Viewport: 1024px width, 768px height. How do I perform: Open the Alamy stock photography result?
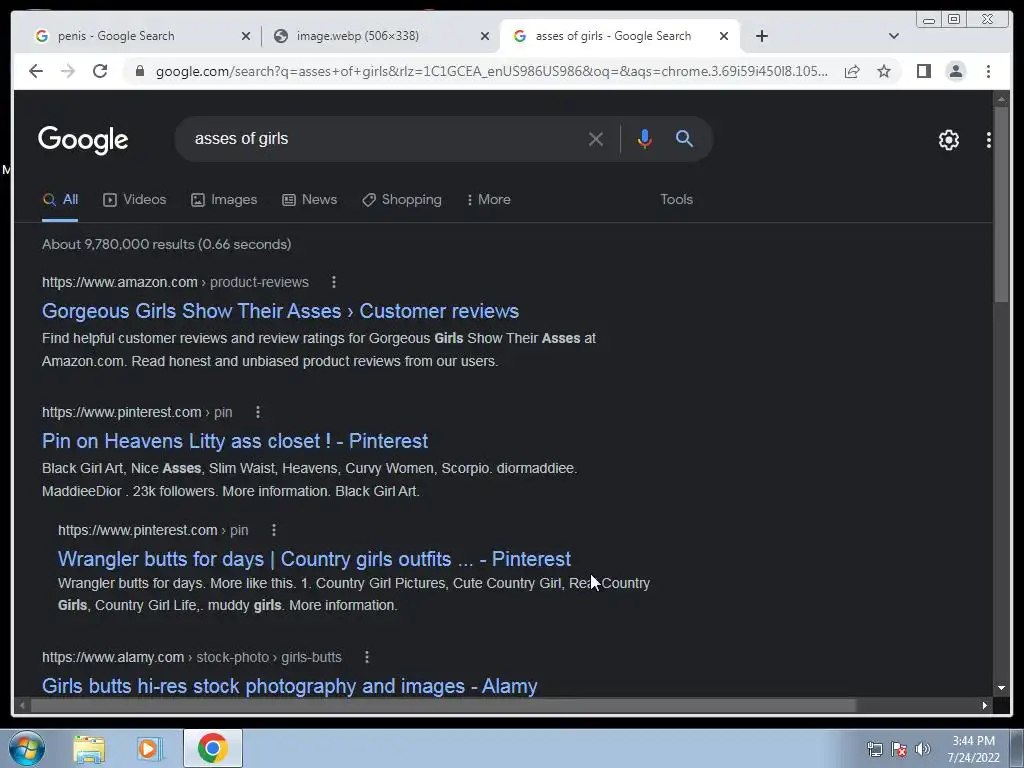click(289, 686)
